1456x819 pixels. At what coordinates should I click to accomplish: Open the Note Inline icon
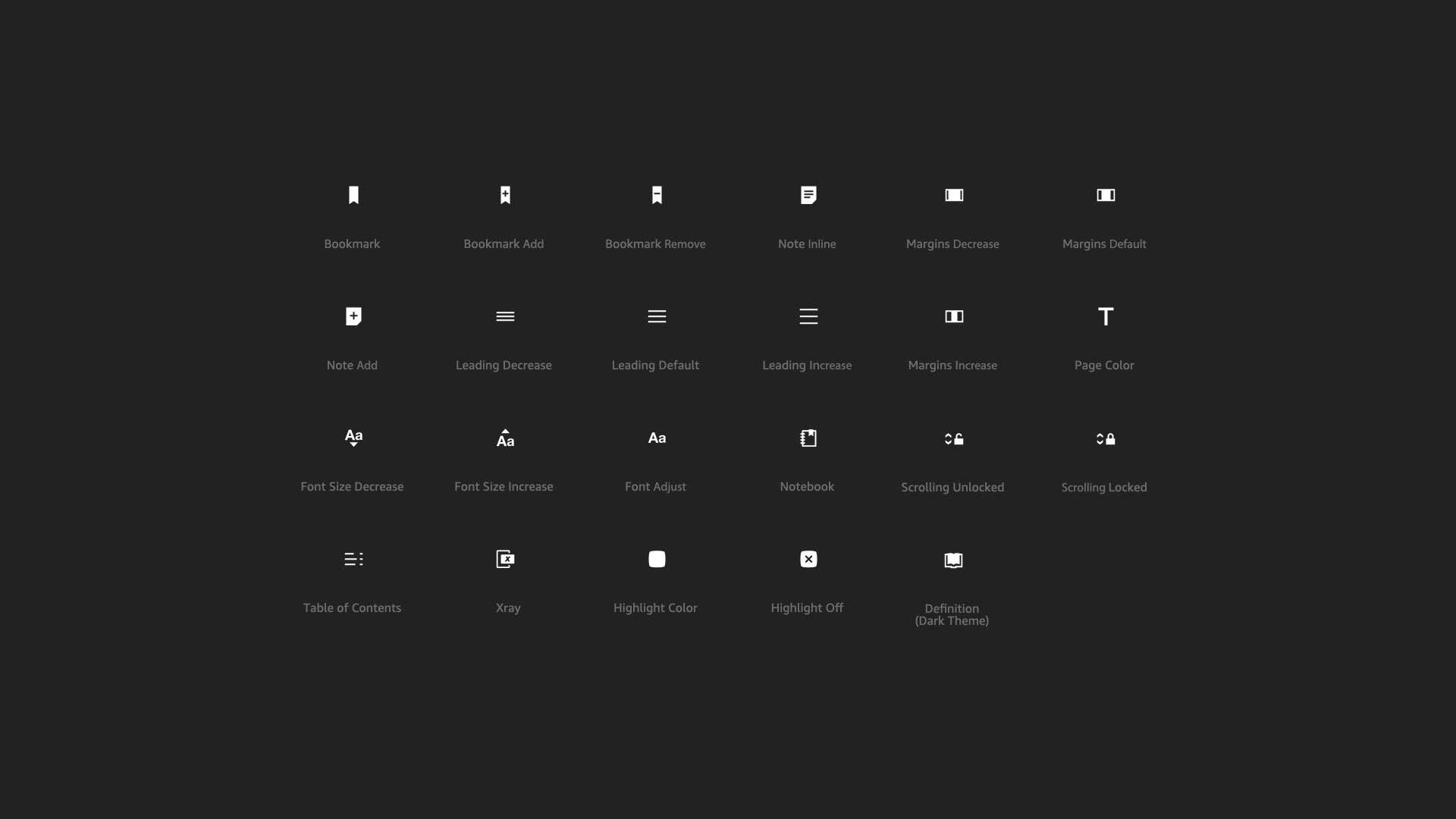point(808,195)
